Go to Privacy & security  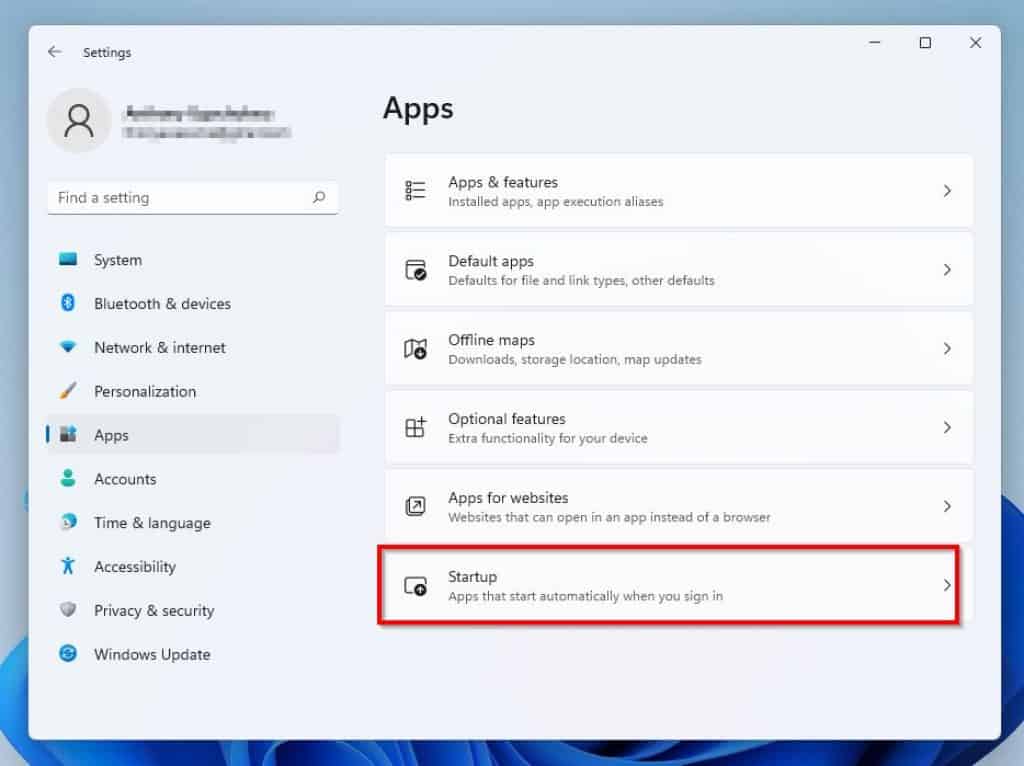click(x=193, y=610)
